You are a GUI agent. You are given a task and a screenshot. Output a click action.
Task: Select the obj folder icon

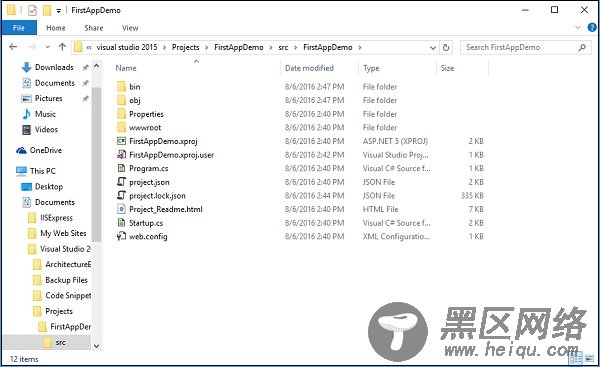[121, 100]
